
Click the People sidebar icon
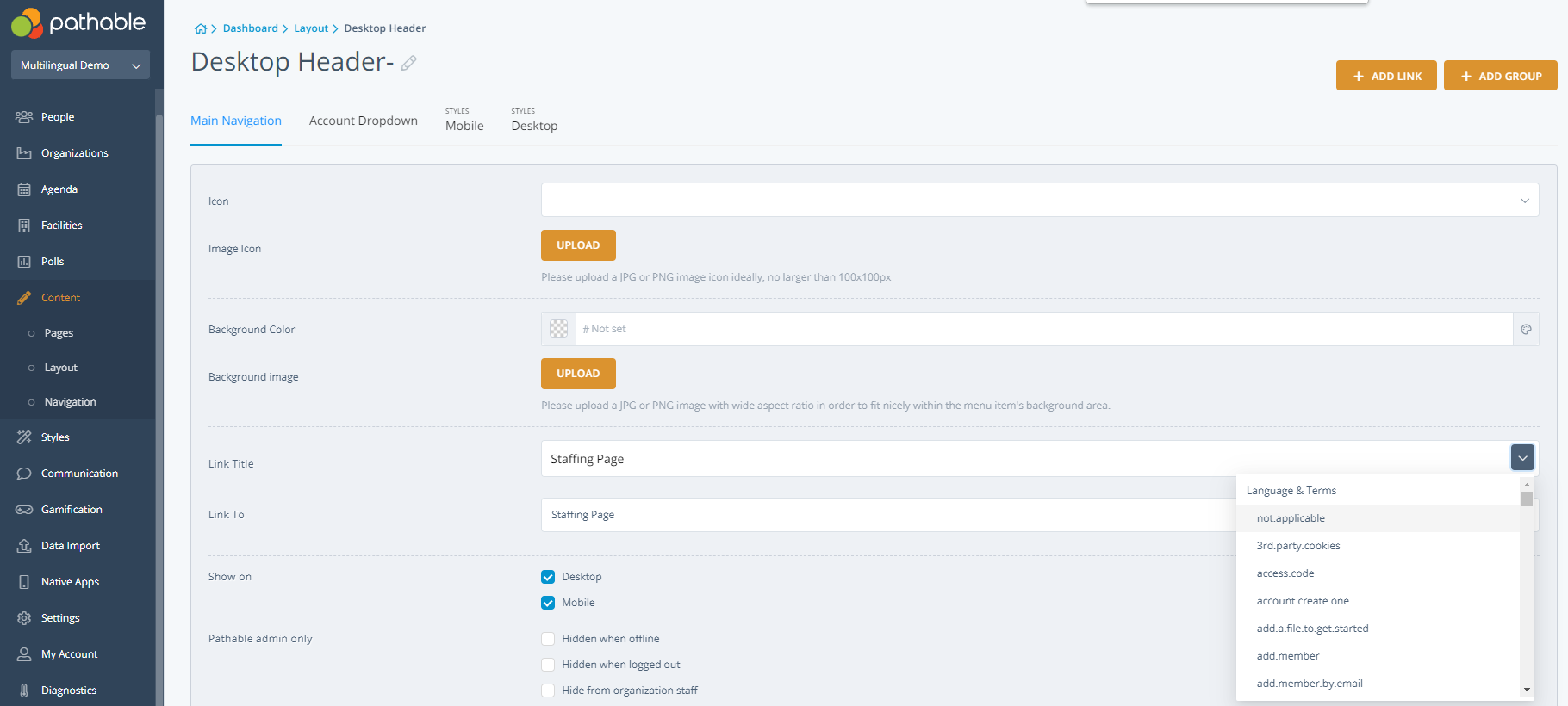coord(24,117)
